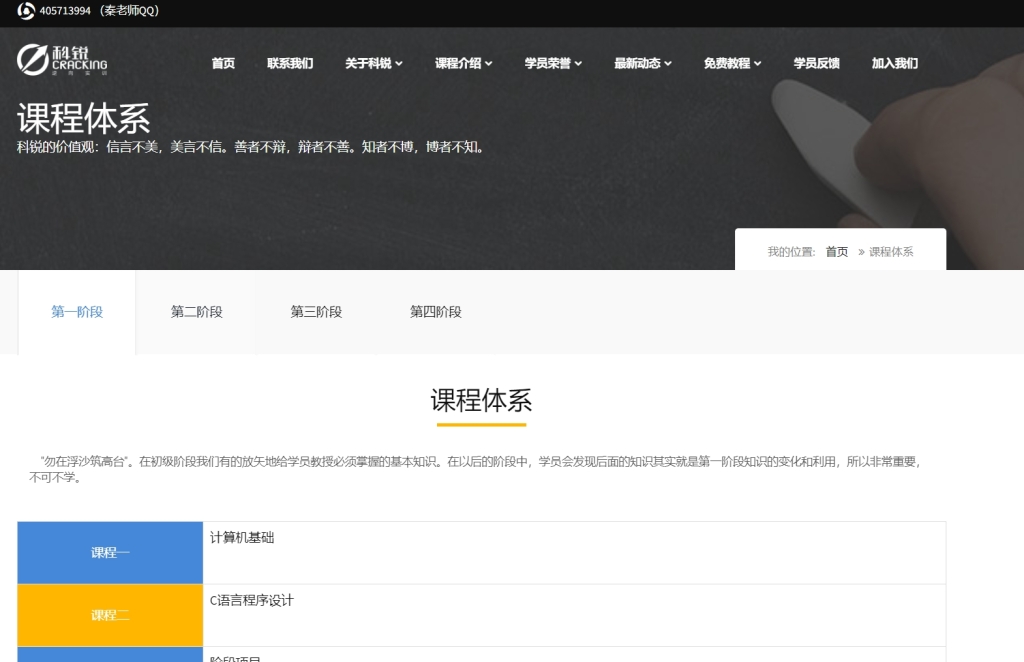1024x662 pixels.
Task: Click the 加入我们 navigation item
Action: 894,63
